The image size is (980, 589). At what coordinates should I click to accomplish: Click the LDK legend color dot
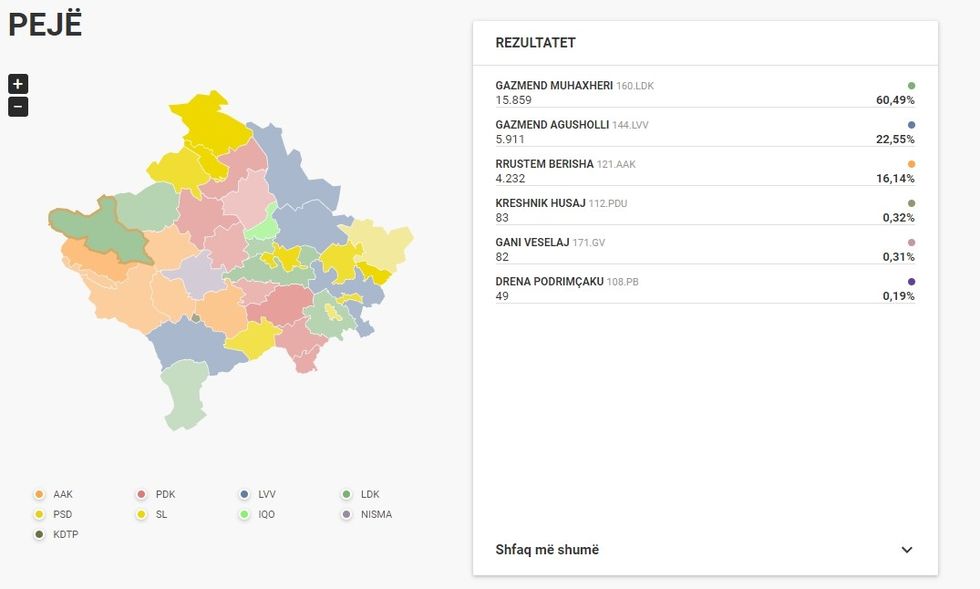point(347,495)
